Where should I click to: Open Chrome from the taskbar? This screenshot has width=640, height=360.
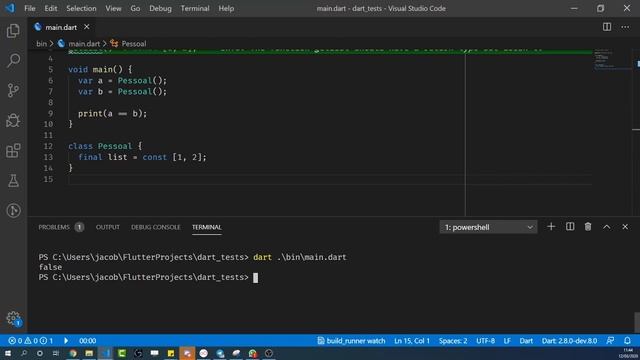tap(73, 353)
